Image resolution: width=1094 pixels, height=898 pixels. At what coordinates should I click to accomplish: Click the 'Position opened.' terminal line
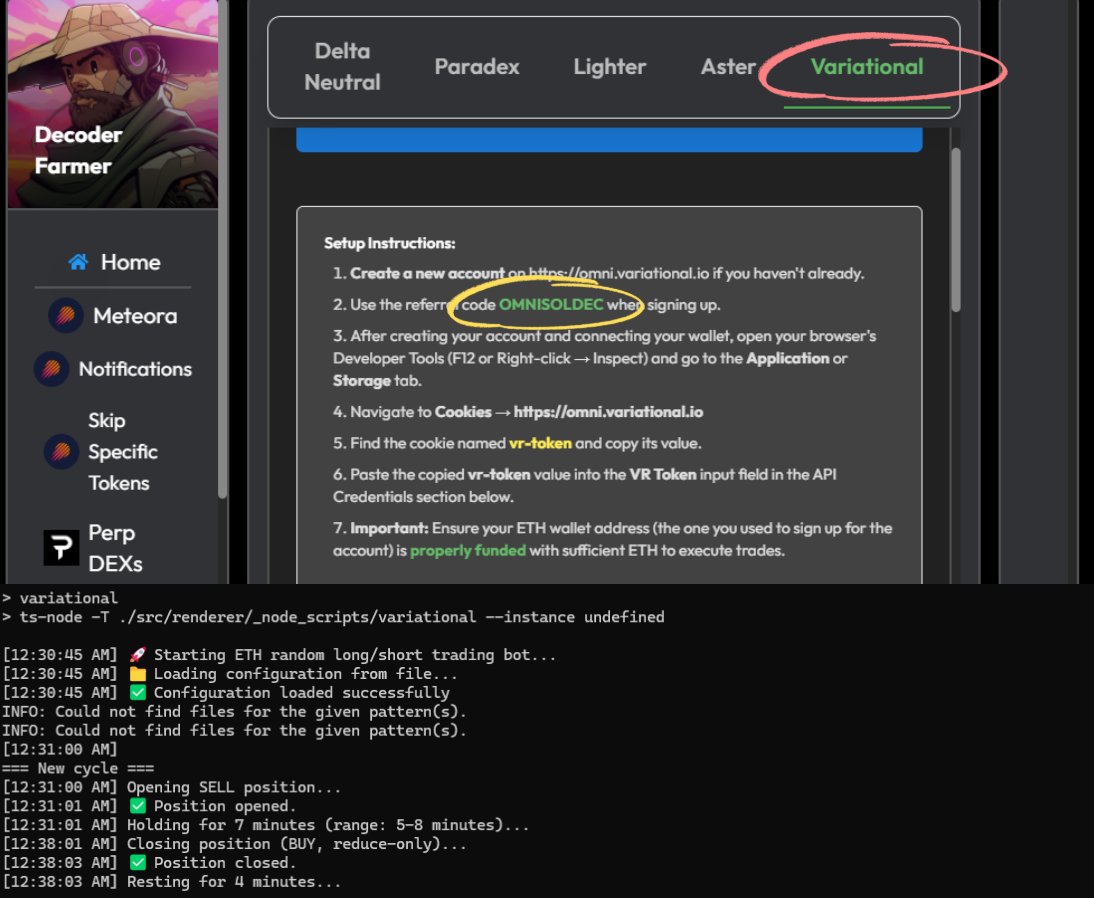(149, 806)
